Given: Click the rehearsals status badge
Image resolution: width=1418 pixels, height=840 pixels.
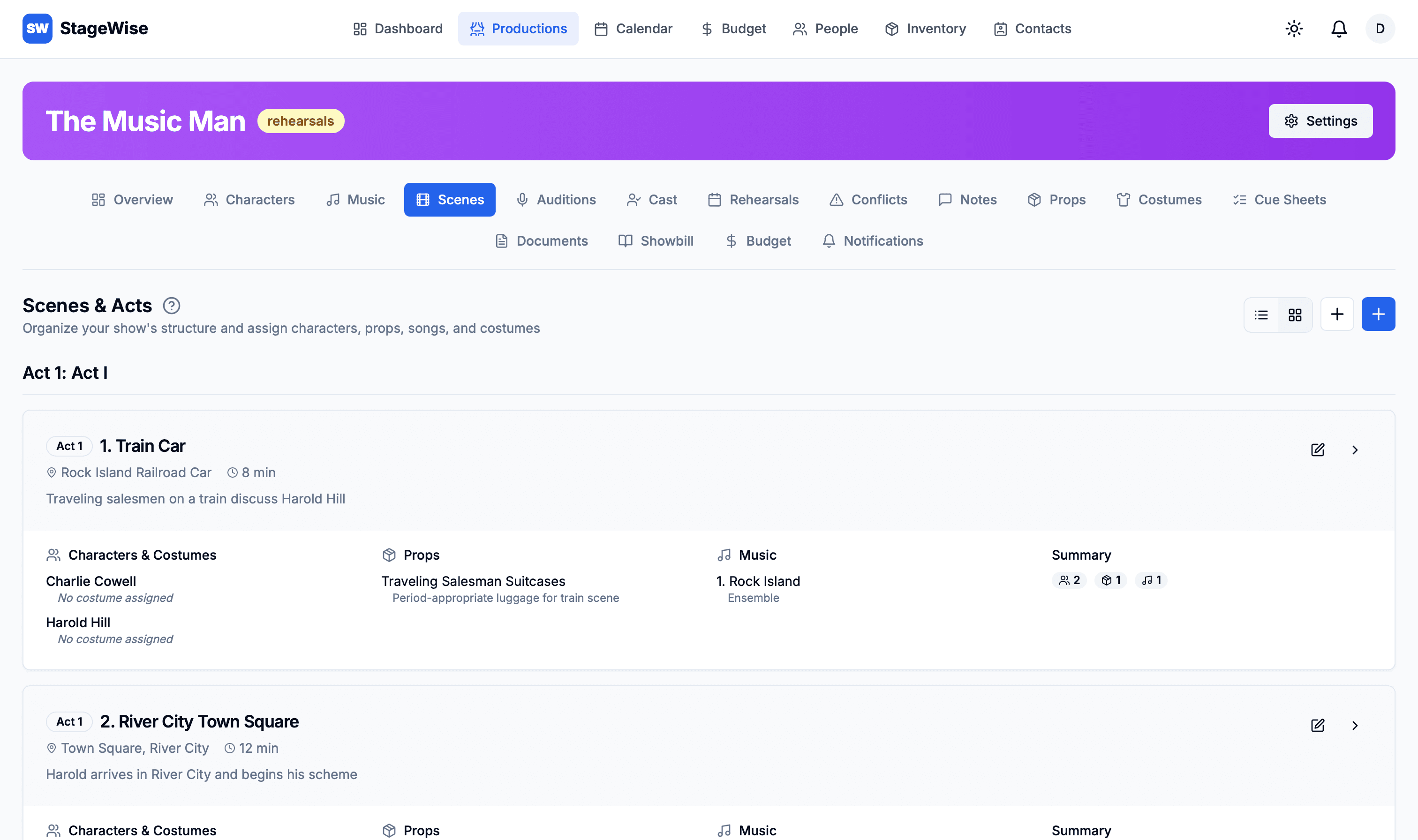Looking at the screenshot, I should pyautogui.click(x=301, y=121).
